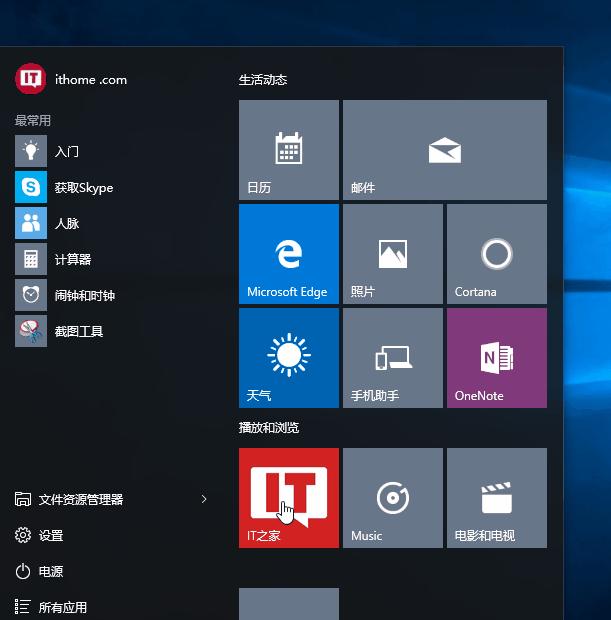Select 人脉 in most used list
The width and height of the screenshot is (611, 620).
pos(67,223)
